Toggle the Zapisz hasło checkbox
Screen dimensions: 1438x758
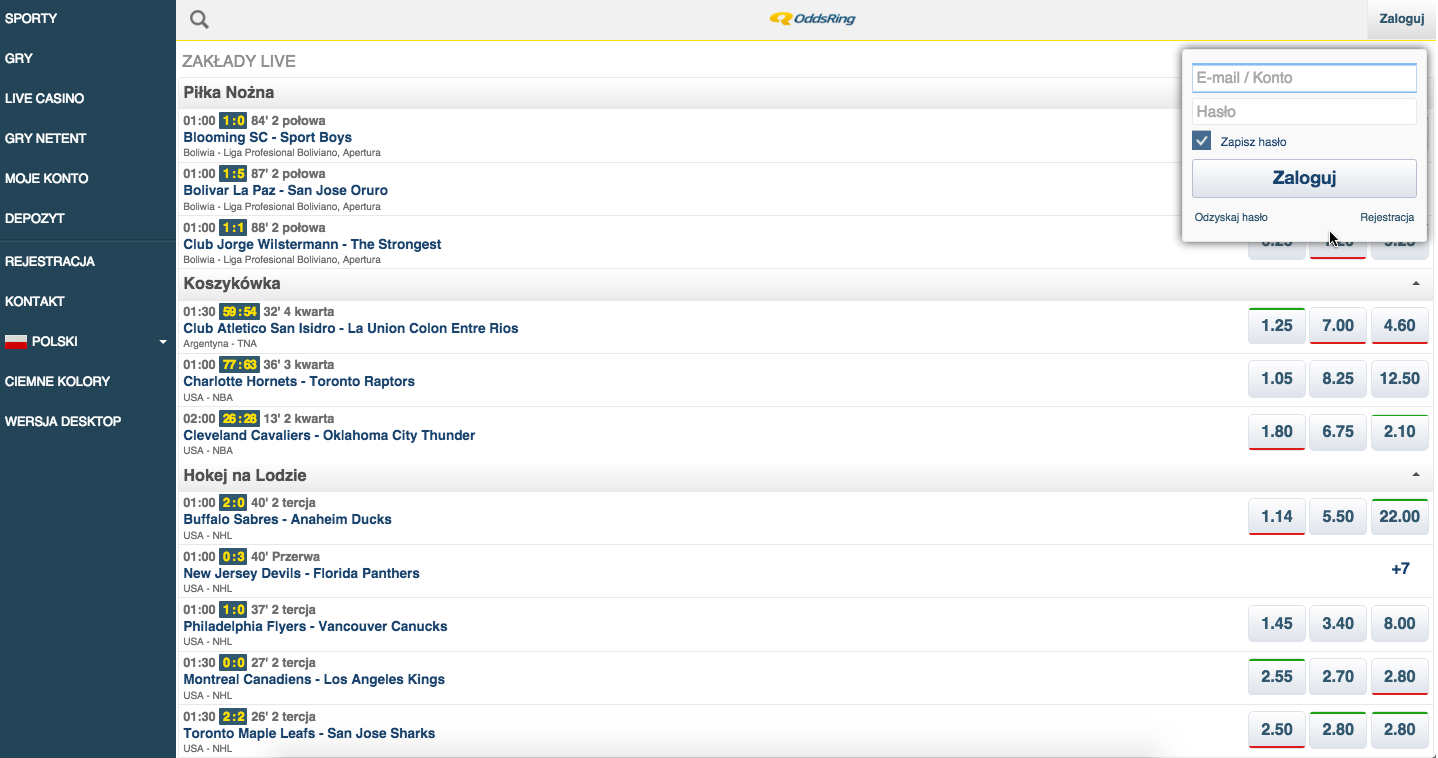[1202, 141]
